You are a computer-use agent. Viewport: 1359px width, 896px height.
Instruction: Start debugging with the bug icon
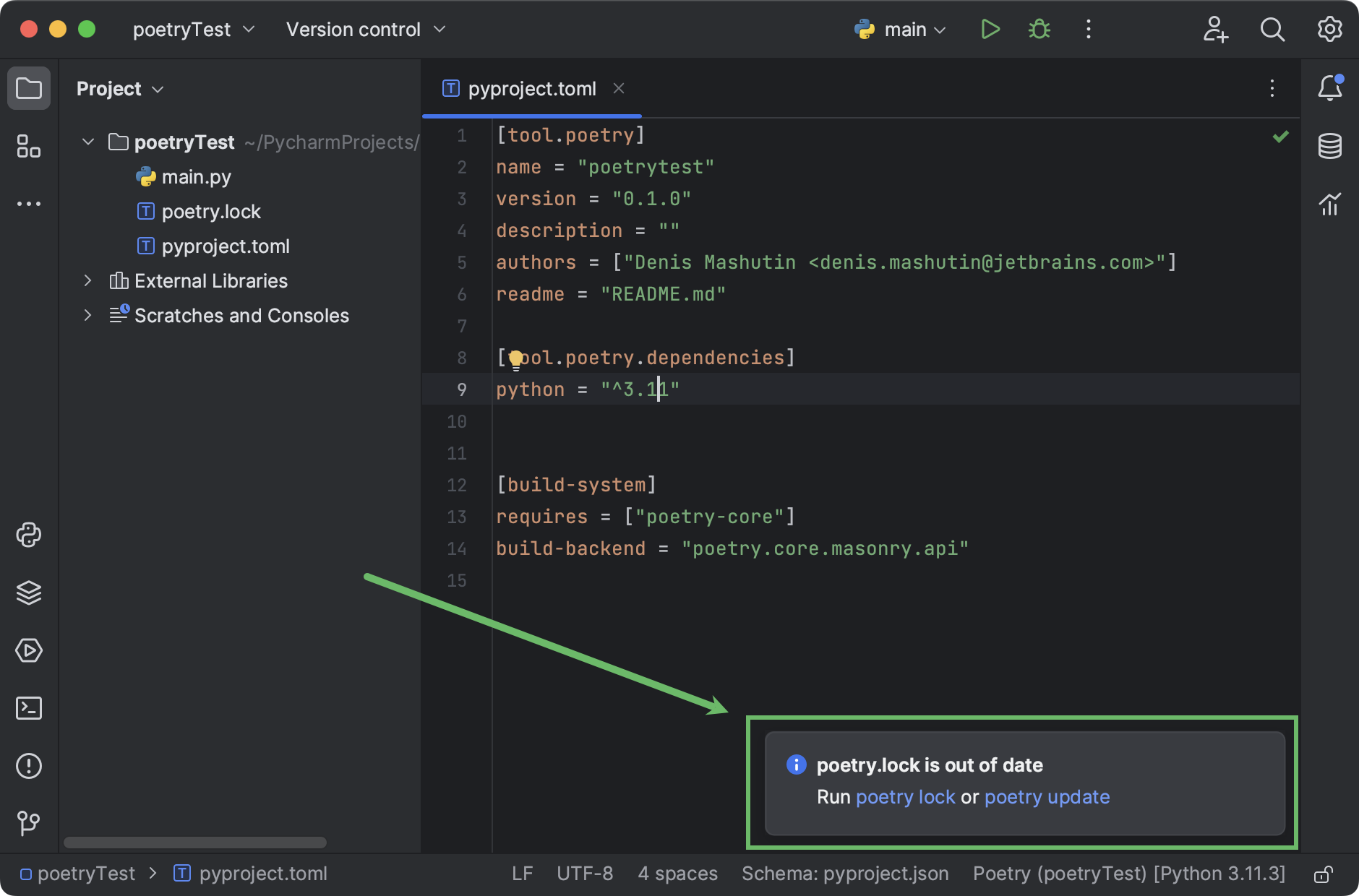click(x=1039, y=30)
